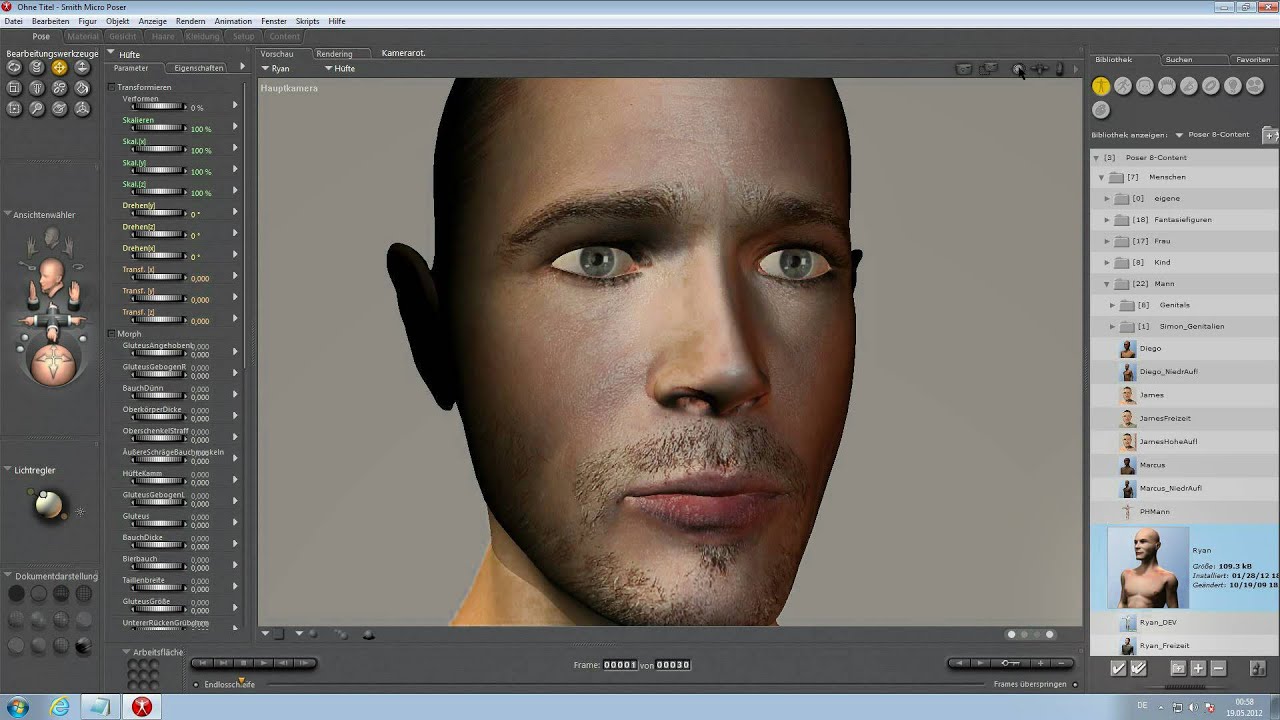Viewport: 1280px width, 720px height.
Task: Select the Marcus figure in library
Action: 1185,465
